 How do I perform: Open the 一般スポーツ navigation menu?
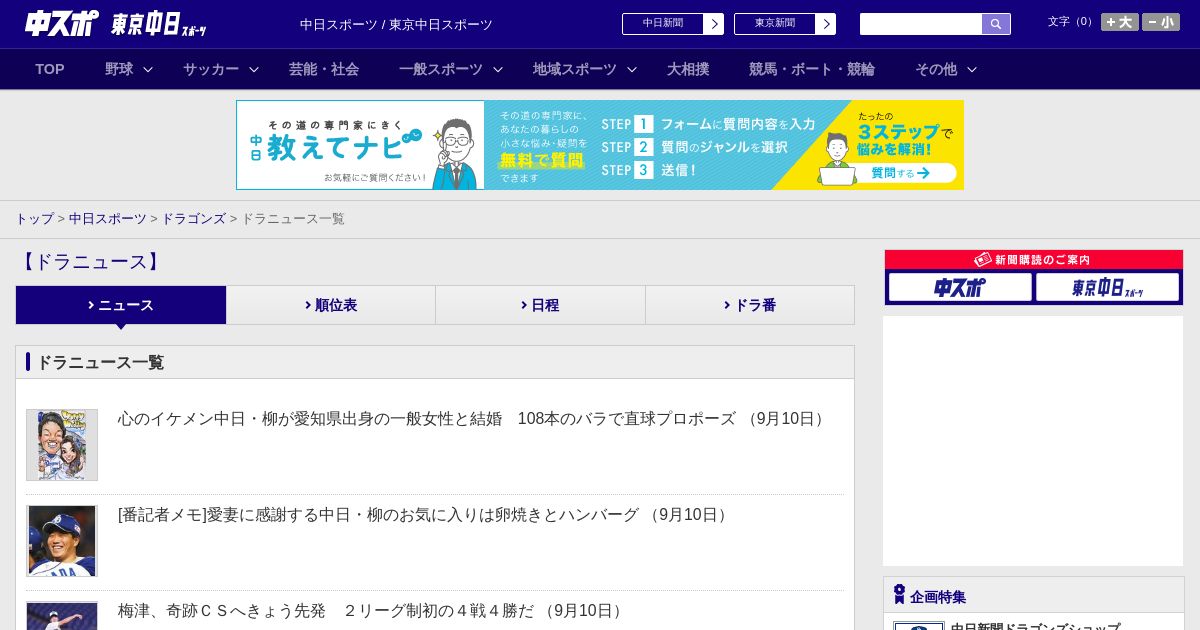pyautogui.click(x=441, y=69)
